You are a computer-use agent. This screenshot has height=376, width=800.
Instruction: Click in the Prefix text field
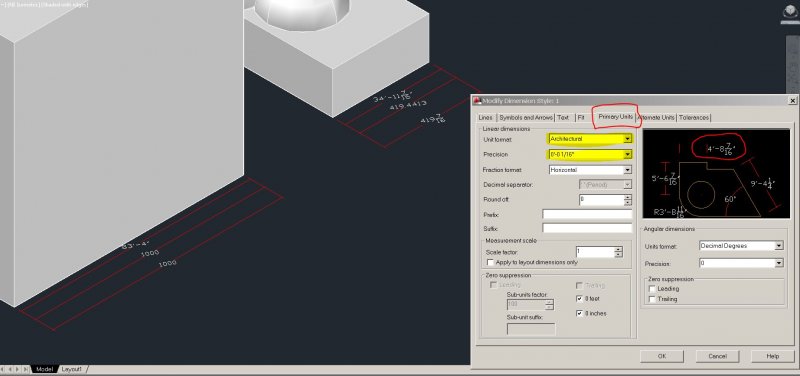(587, 214)
